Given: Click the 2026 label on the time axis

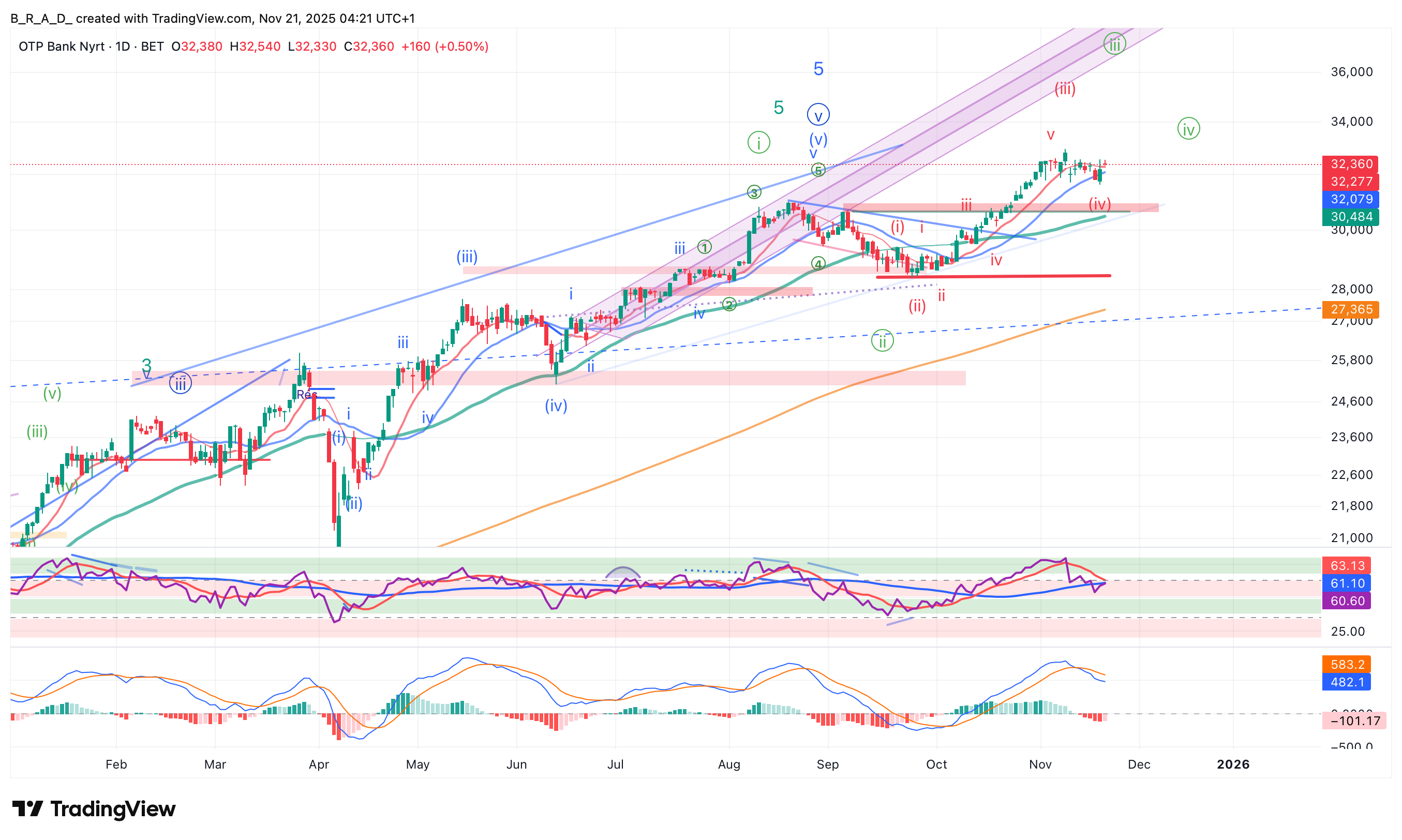Looking at the screenshot, I should pos(1233,764).
